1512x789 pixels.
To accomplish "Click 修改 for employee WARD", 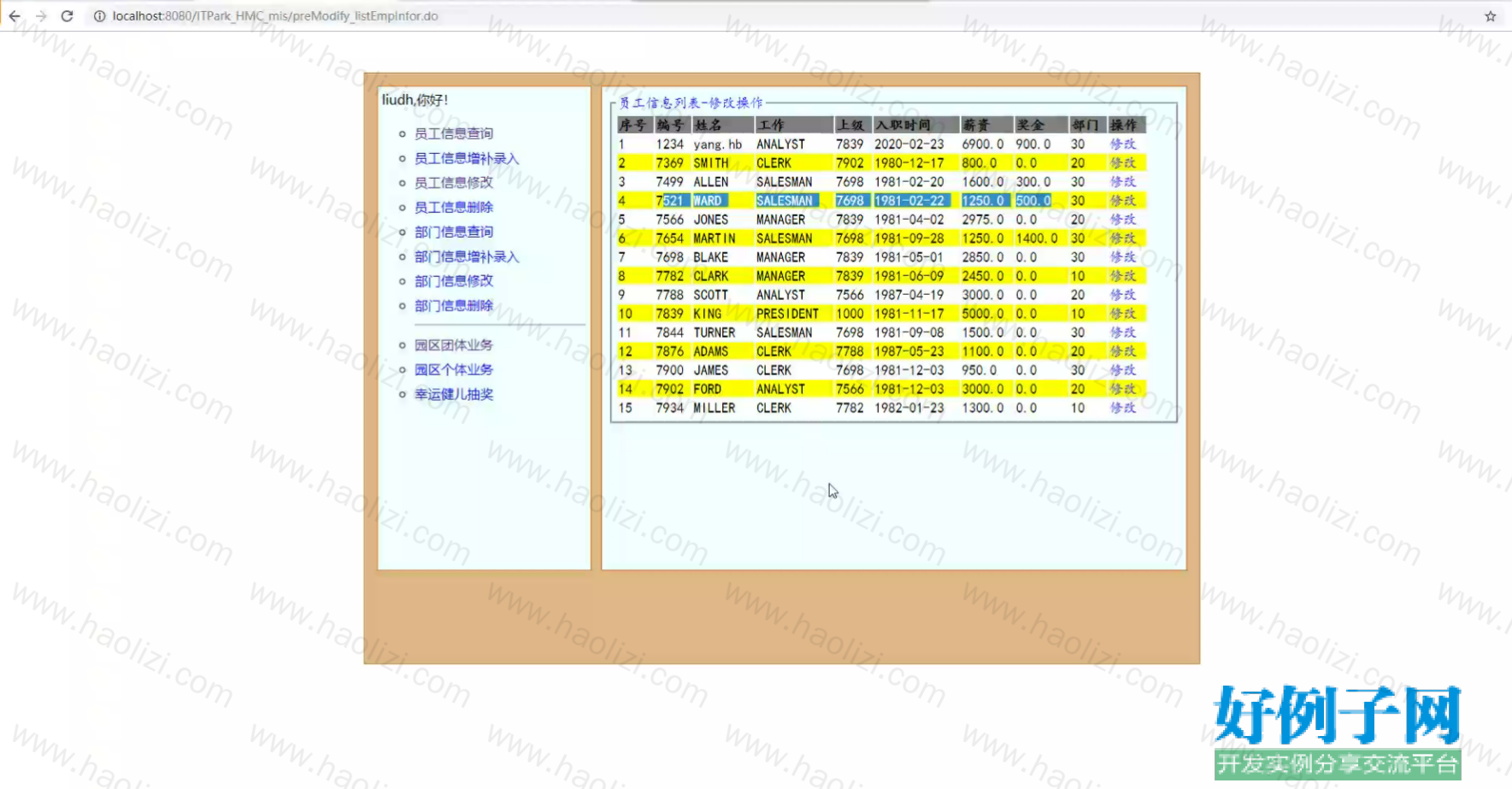I will coord(1123,201).
